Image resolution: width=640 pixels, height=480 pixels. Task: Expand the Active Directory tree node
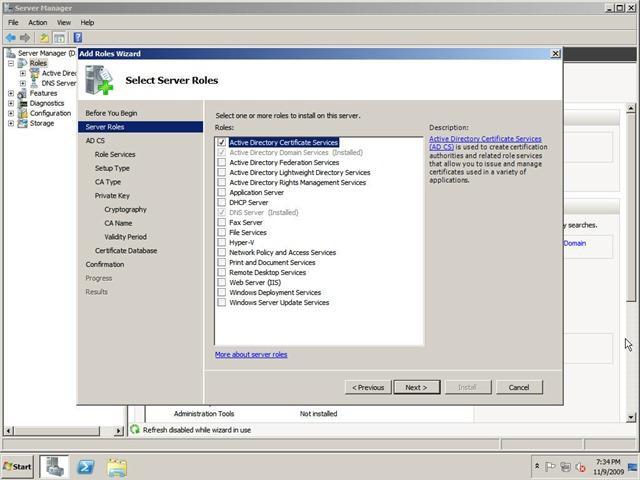pos(23,73)
